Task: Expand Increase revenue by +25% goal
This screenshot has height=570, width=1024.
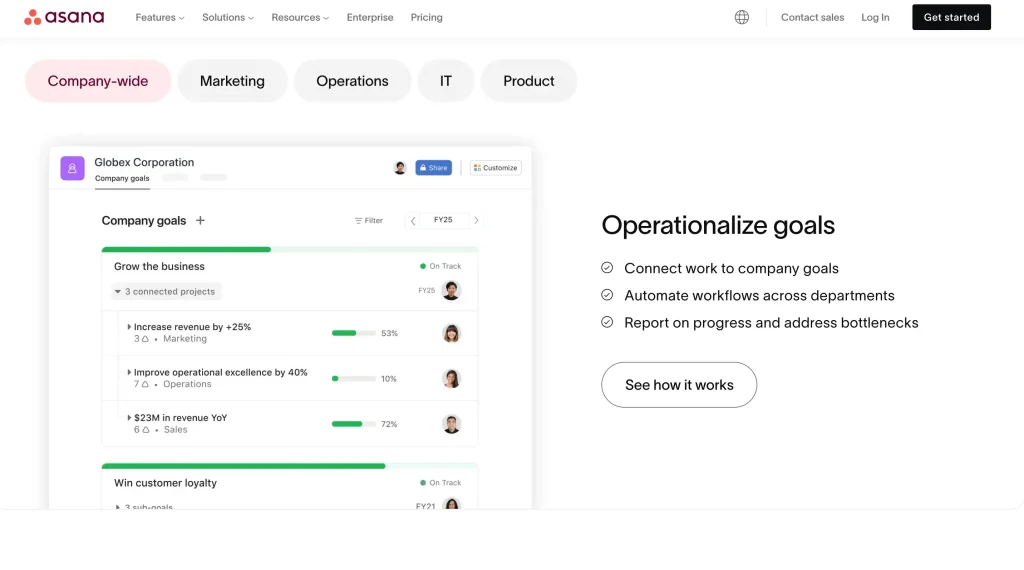Action: point(129,326)
